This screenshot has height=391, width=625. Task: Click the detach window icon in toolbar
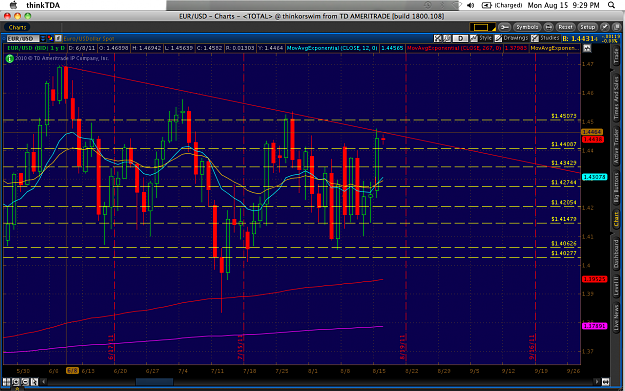[616, 27]
